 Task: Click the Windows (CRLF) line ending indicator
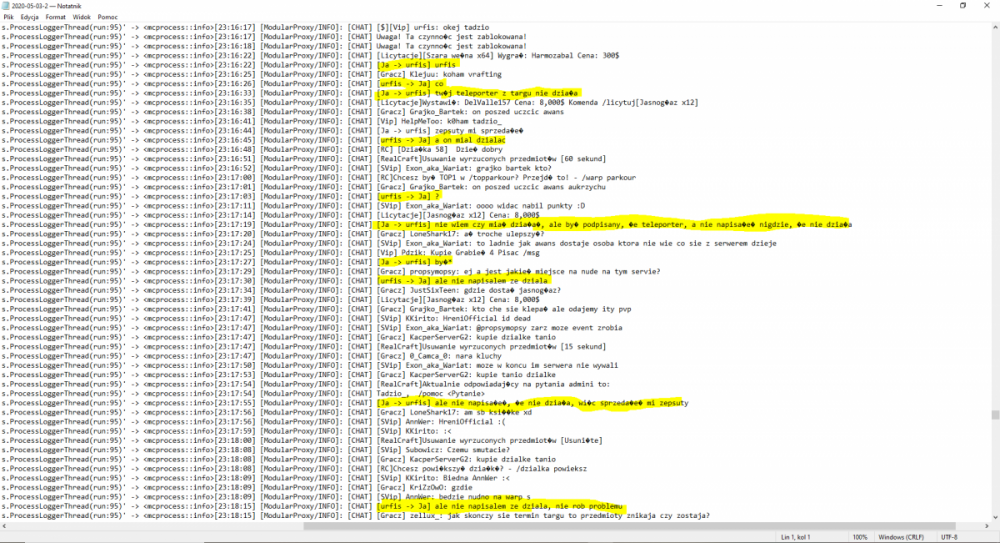902,537
